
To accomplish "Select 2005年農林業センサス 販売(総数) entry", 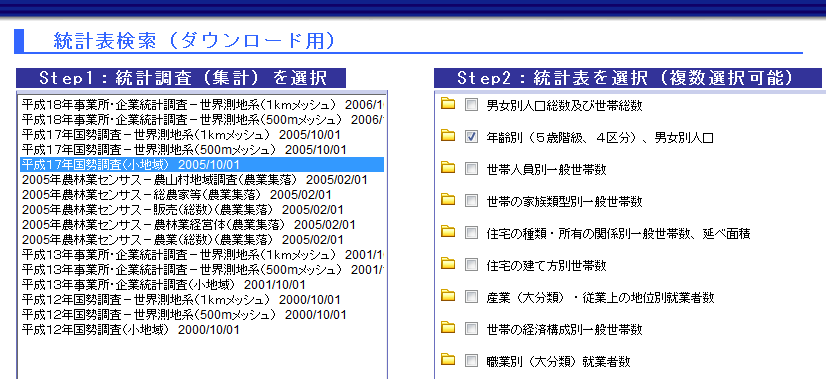I will click(x=202, y=210).
